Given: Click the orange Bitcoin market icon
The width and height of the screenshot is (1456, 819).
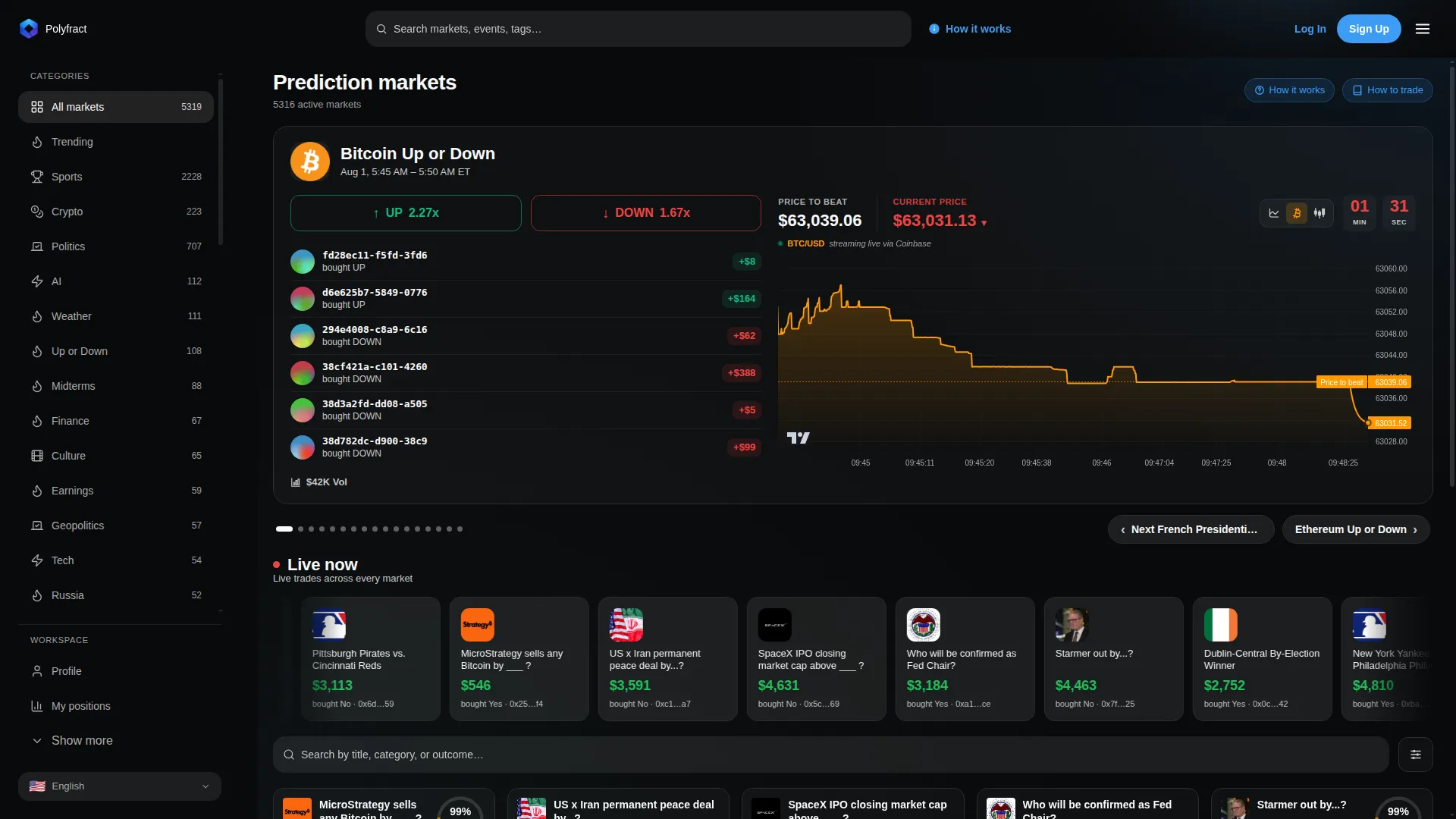Looking at the screenshot, I should click(310, 162).
